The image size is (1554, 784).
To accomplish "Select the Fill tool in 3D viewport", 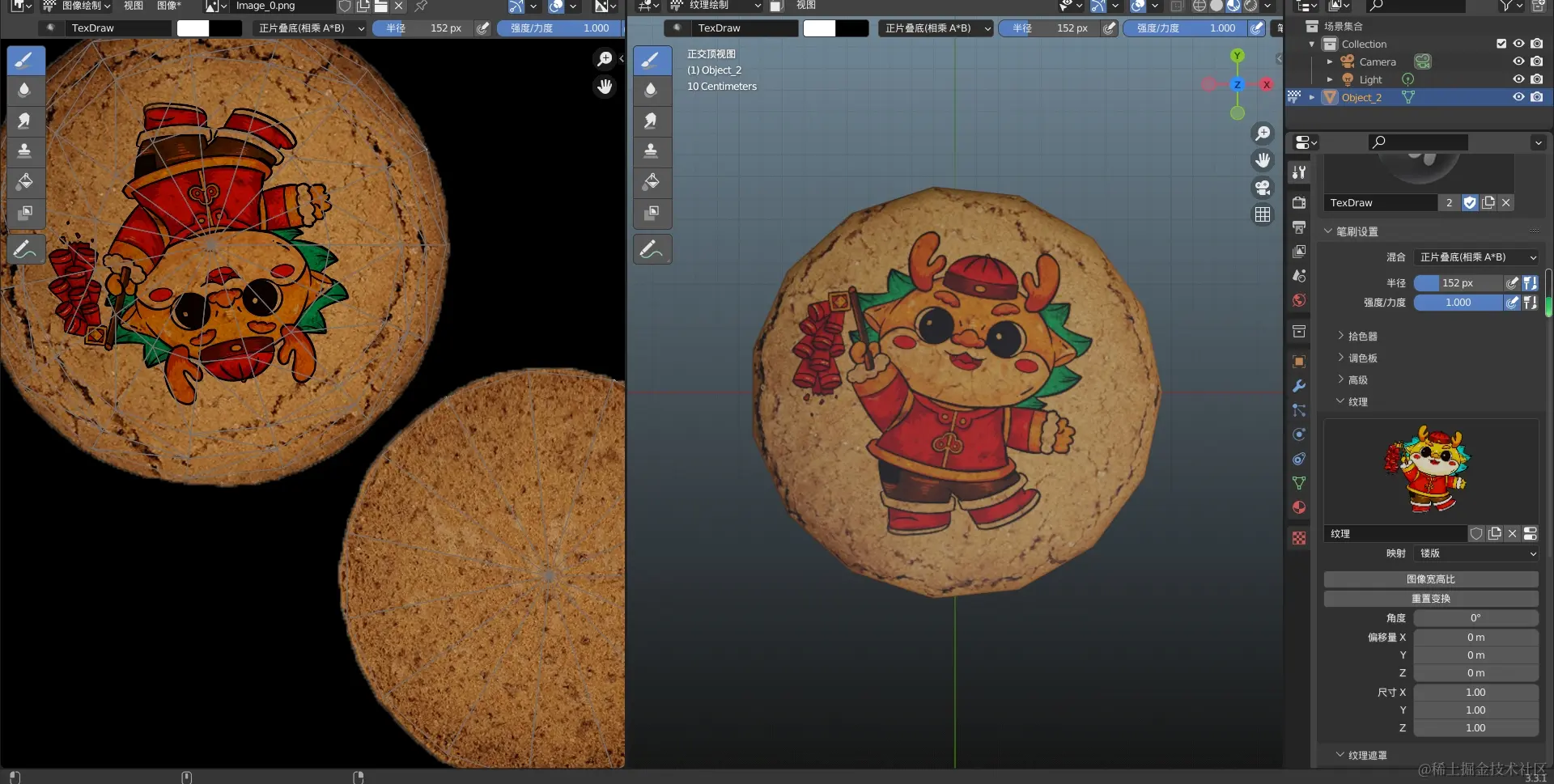I will 652,181.
